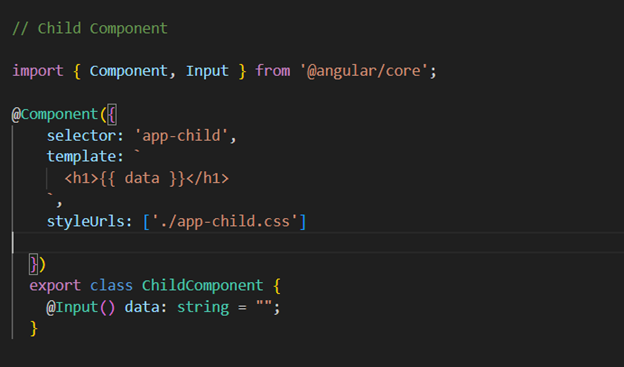Click the 'selector' property name
The image size is (624, 367).
(81, 136)
